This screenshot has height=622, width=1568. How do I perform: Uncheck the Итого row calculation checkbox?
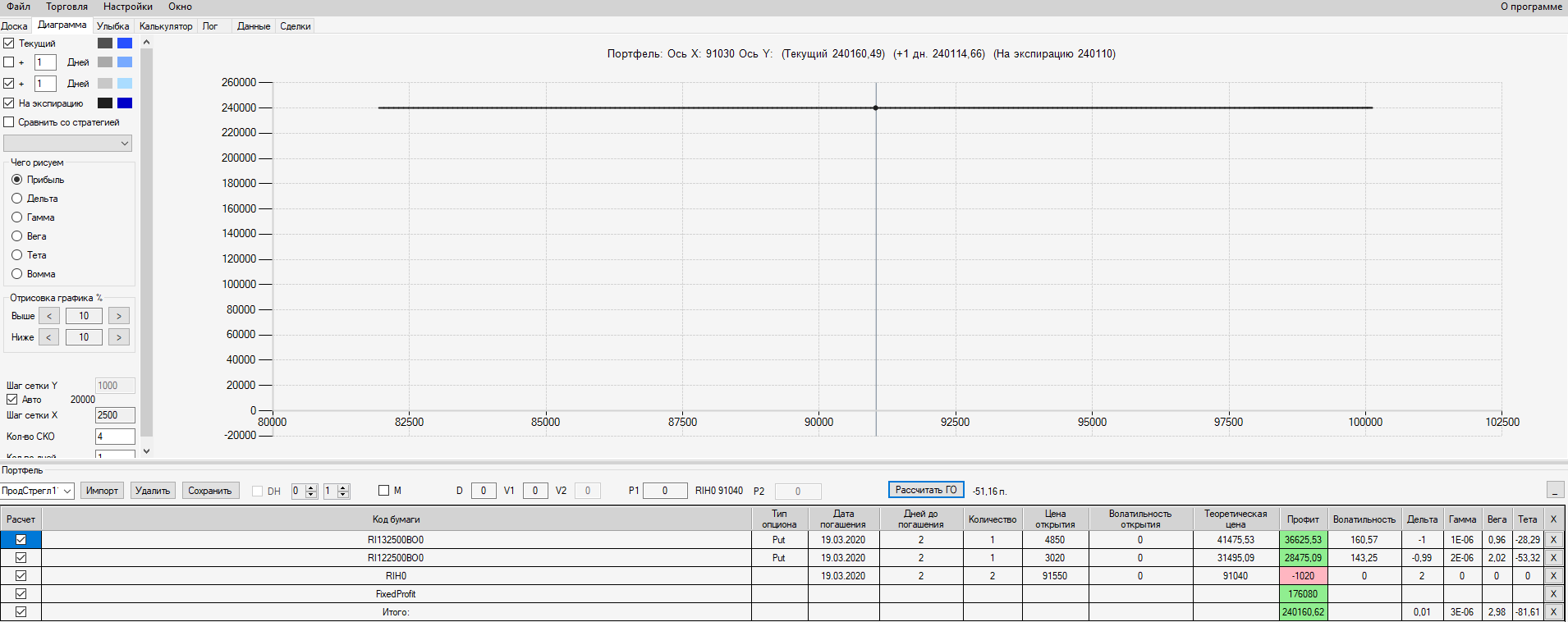(x=21, y=612)
